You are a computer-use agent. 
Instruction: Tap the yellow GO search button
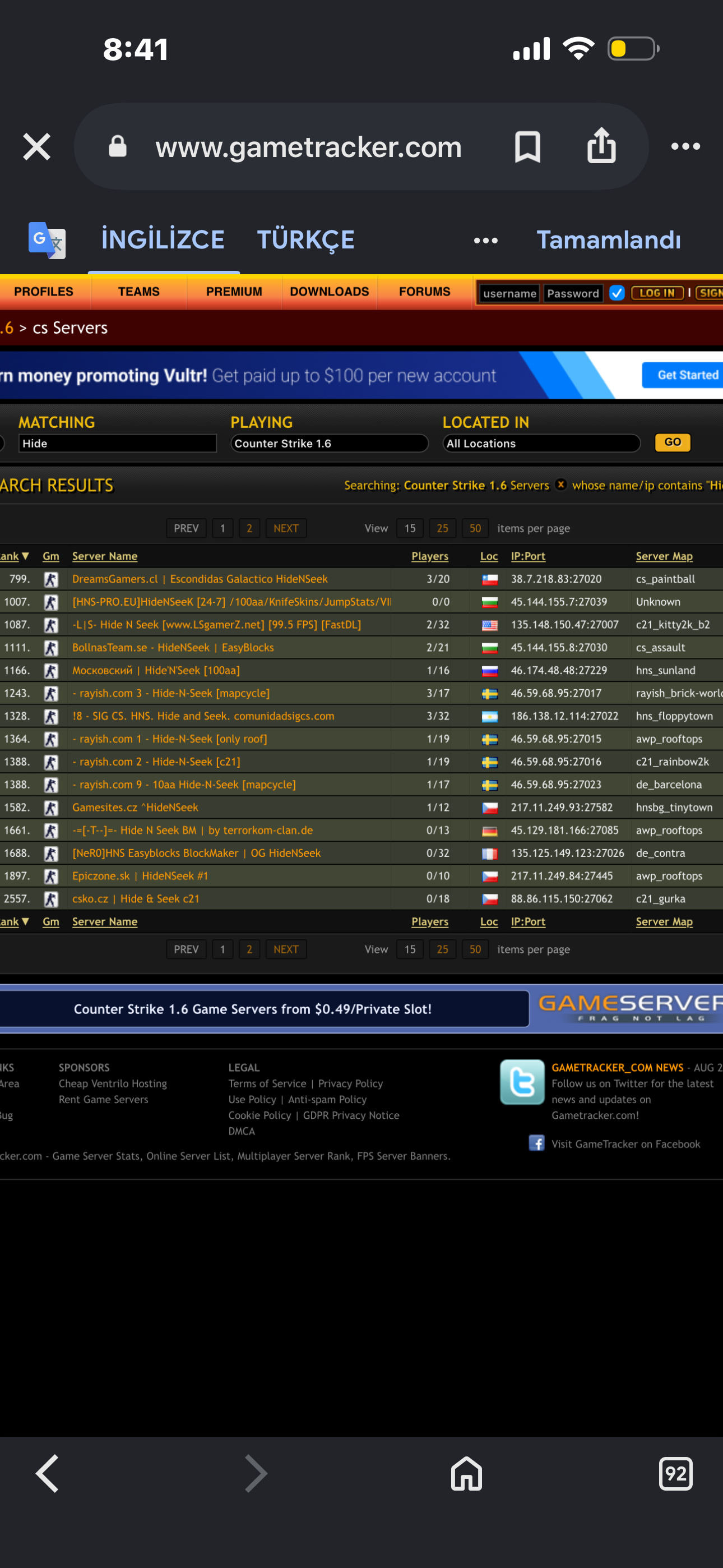pyautogui.click(x=673, y=442)
